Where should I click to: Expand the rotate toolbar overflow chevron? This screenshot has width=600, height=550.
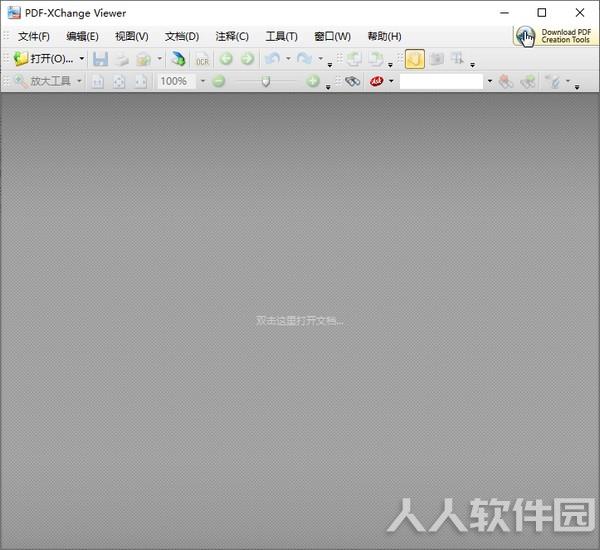pos(390,65)
